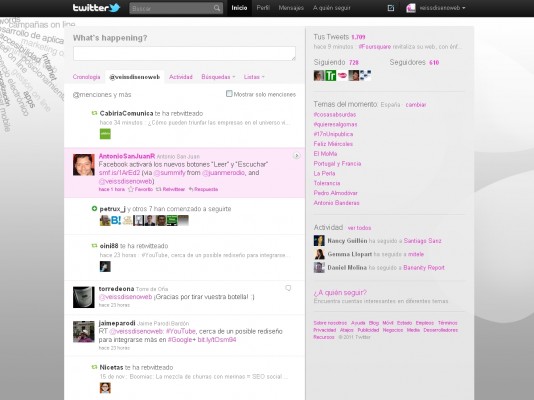Click the AntonioSanJuanR username

(127, 156)
